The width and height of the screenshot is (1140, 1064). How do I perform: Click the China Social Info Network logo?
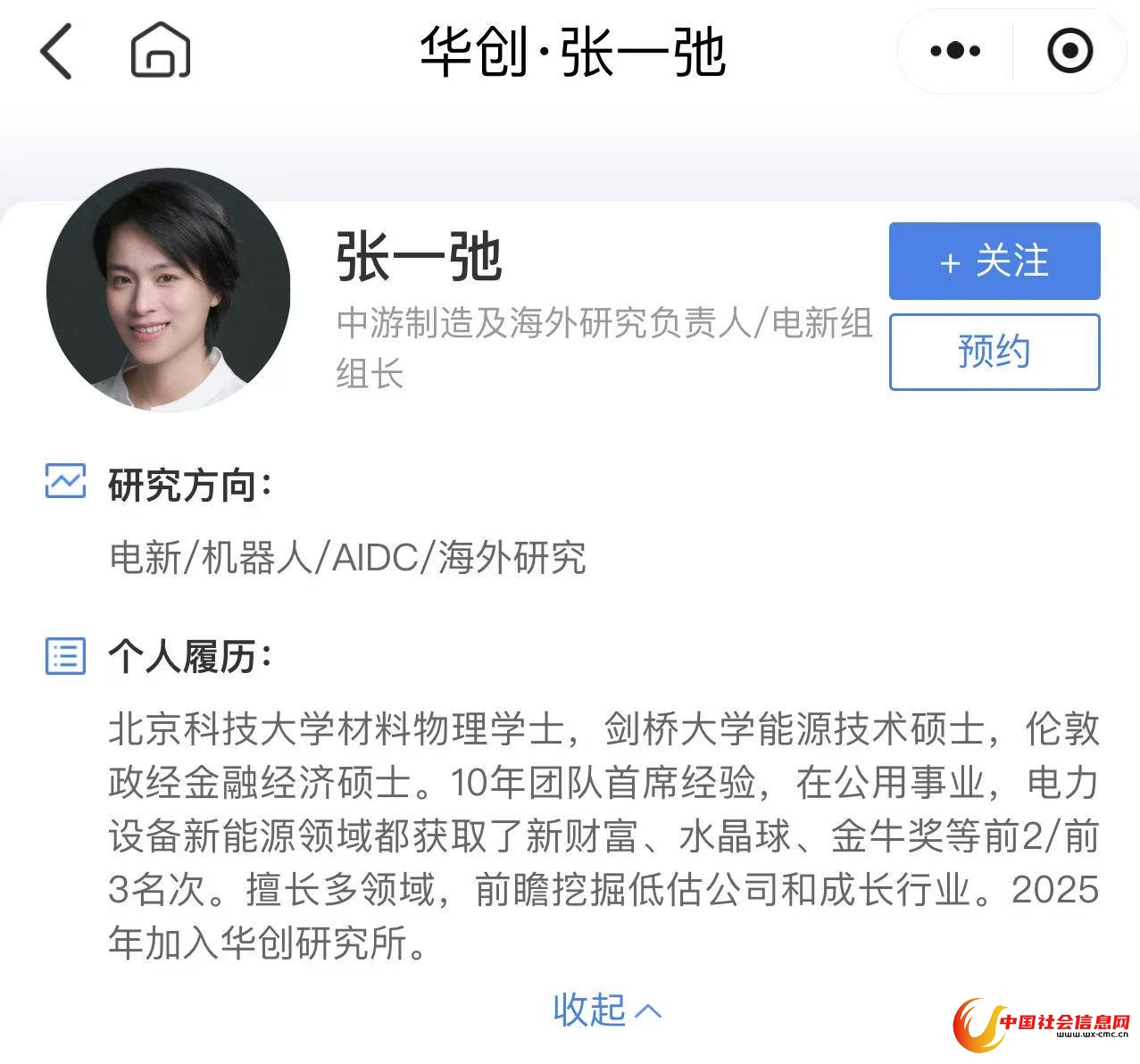pos(1043,1025)
